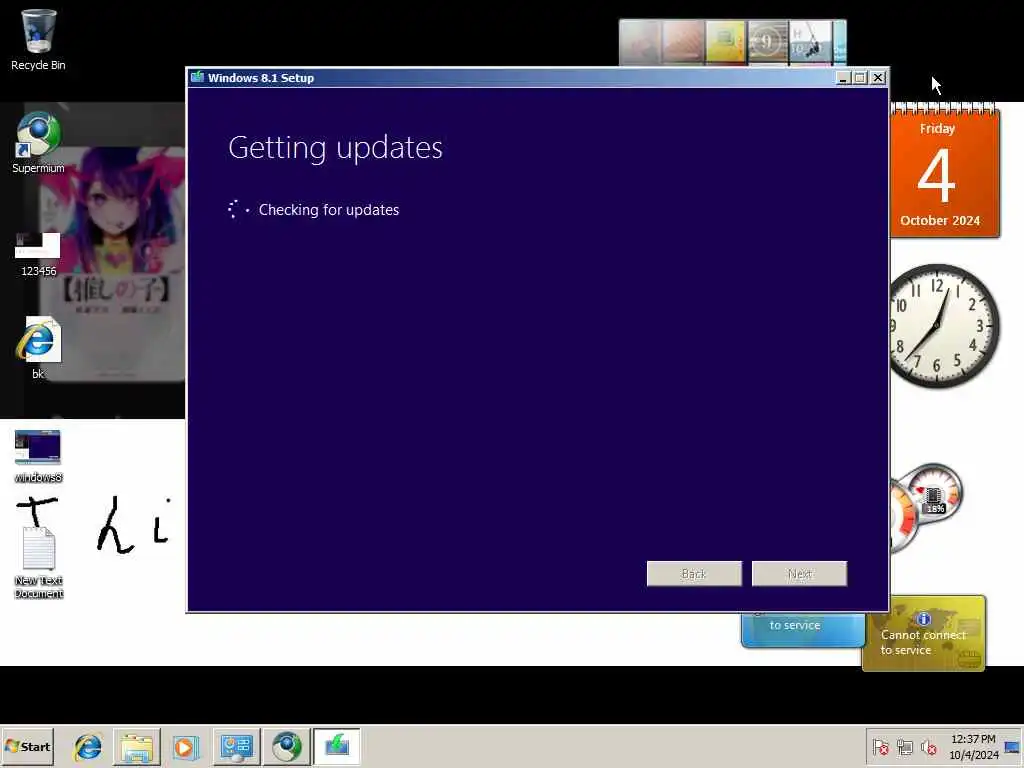Click the first gray thumbnail in the strip
1024x768 pixels.
pyautogui.click(x=640, y=42)
